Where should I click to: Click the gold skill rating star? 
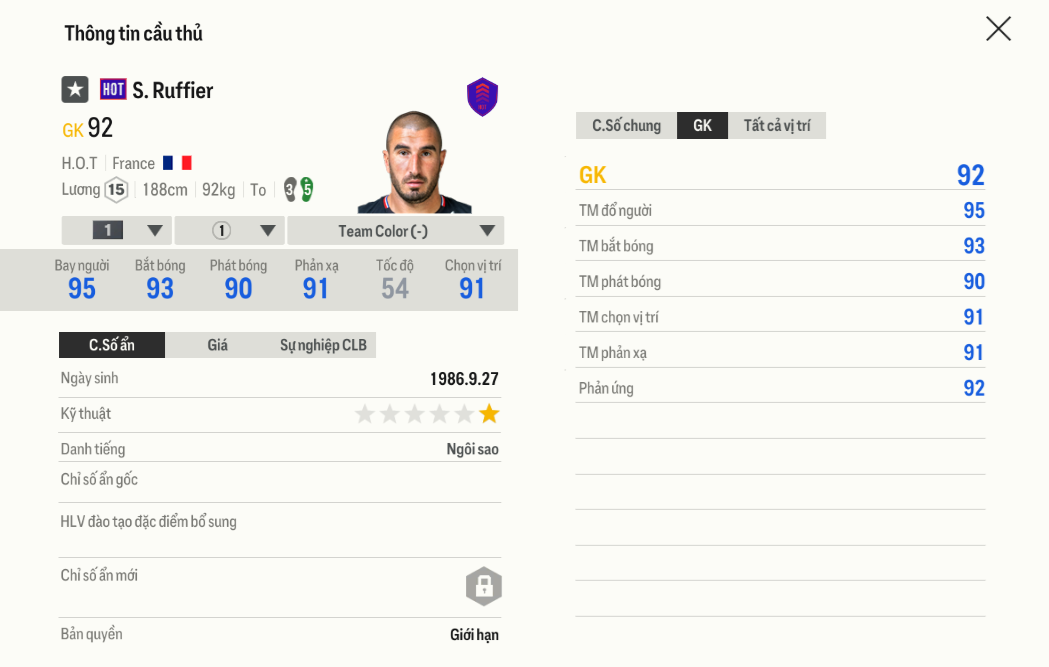[x=489, y=414]
